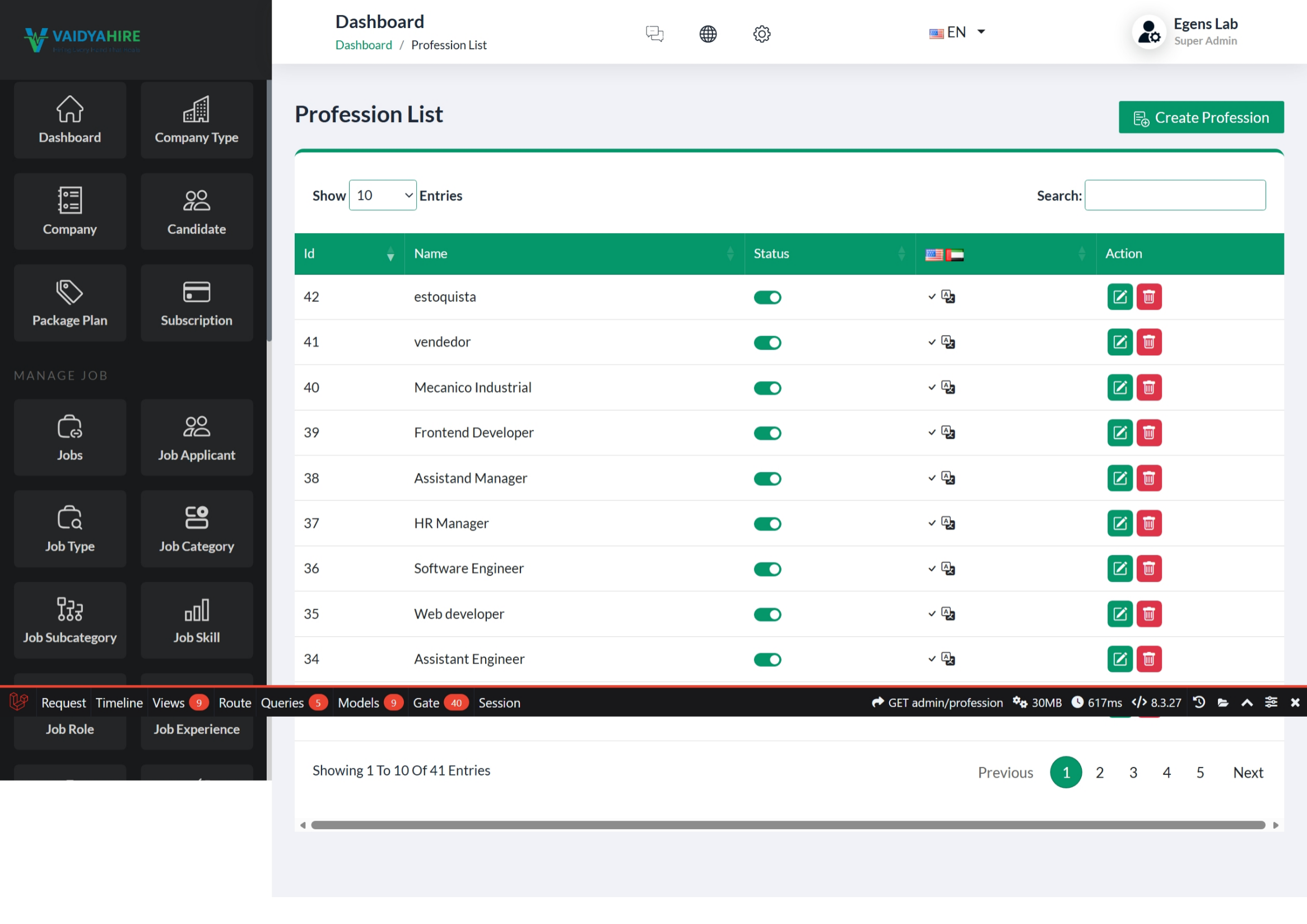Screen dimensions: 1307x924
Task: Open the settings gear icon
Action: pos(762,34)
